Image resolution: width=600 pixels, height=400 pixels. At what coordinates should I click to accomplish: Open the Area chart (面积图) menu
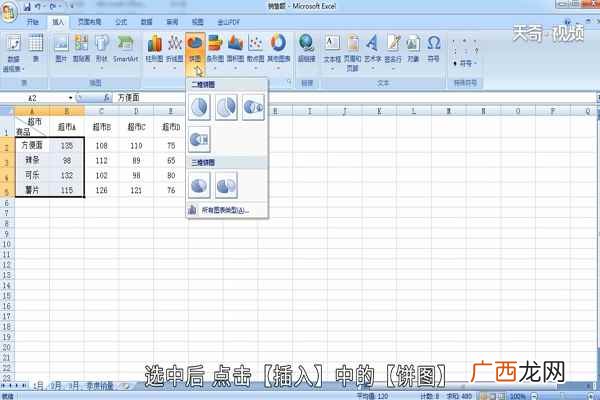coord(235,52)
